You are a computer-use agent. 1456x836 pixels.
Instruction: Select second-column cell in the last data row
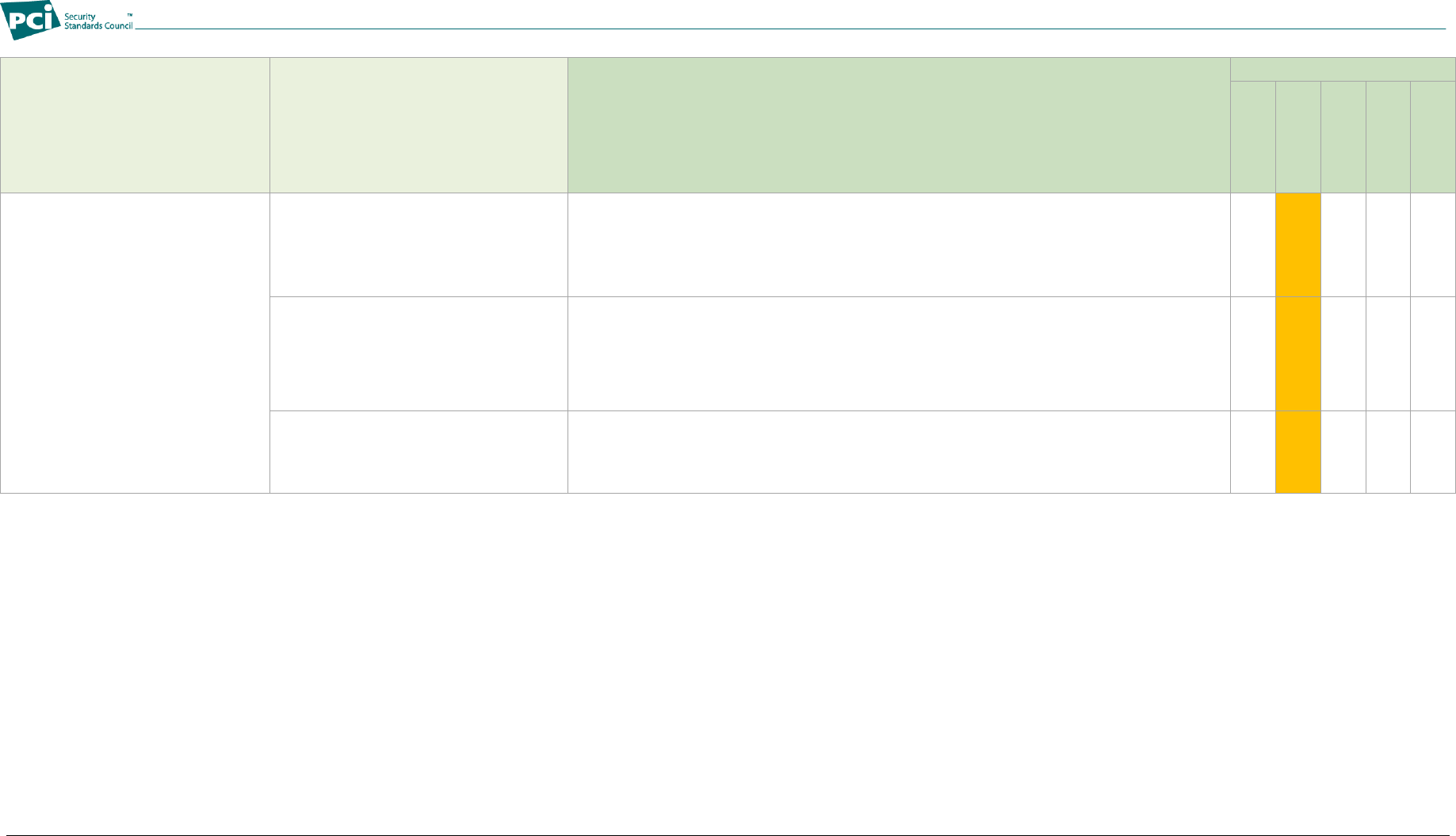pyautogui.click(x=418, y=452)
